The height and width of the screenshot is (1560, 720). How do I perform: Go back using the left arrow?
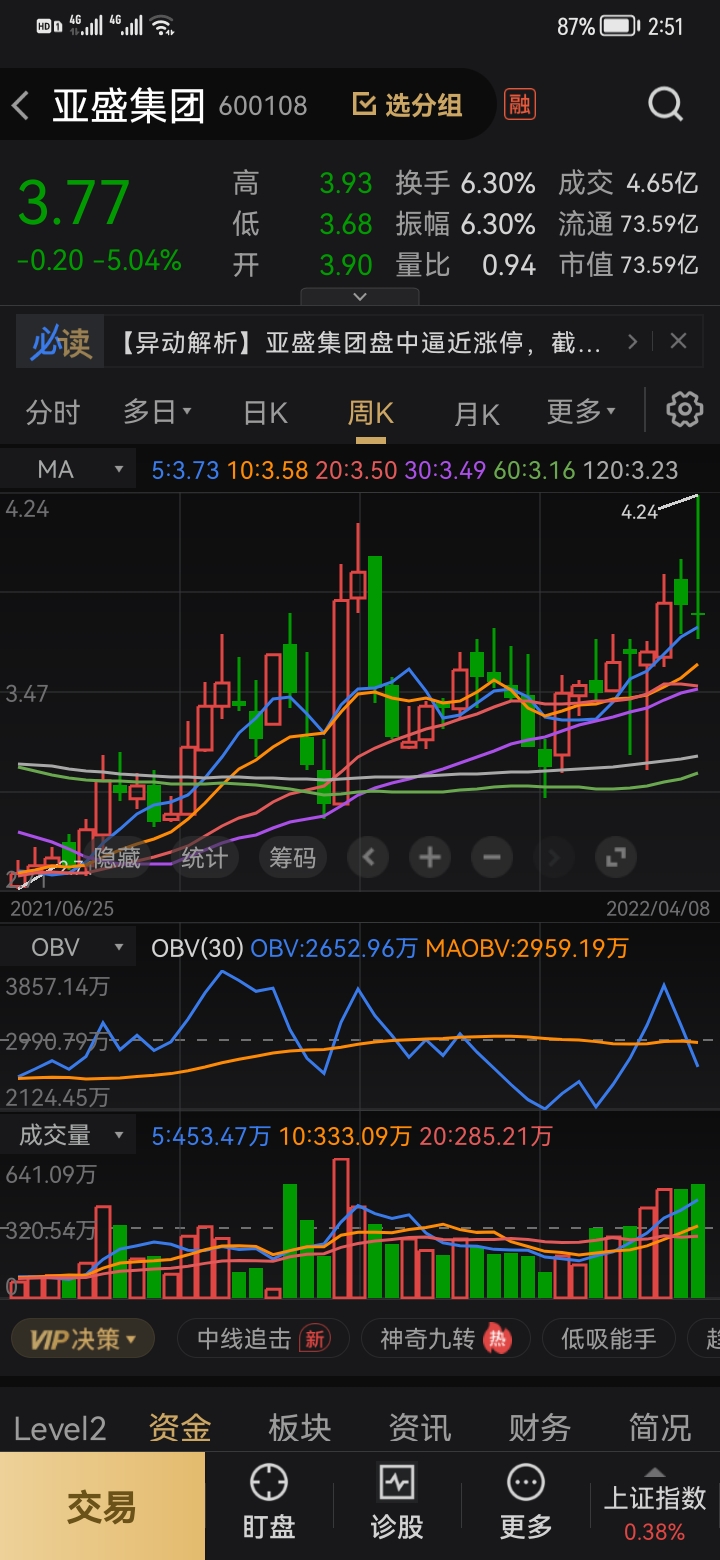click(22, 104)
